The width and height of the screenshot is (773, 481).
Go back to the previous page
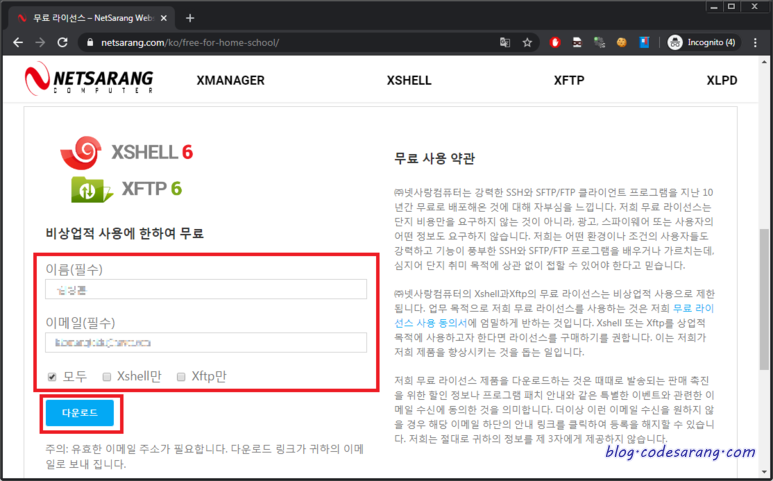pyautogui.click(x=18, y=43)
